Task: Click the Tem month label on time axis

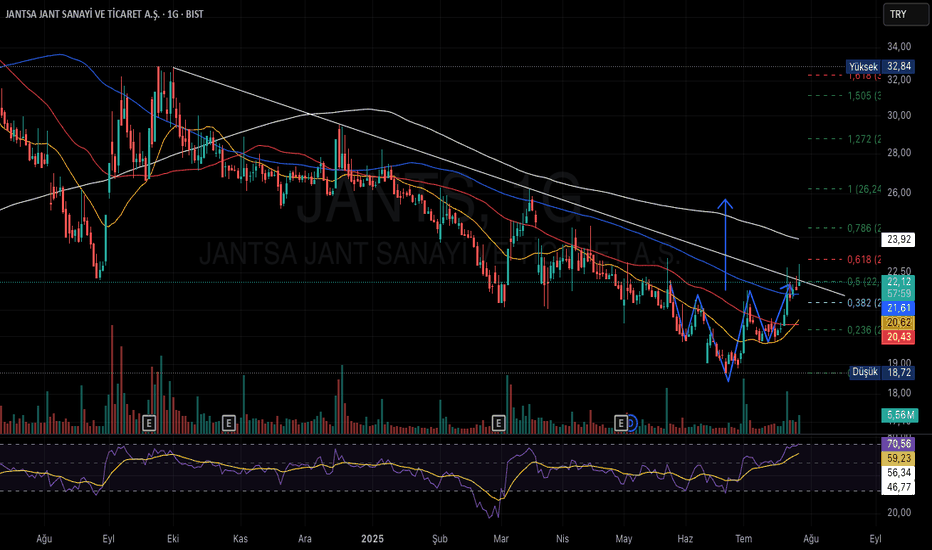Action: point(744,539)
